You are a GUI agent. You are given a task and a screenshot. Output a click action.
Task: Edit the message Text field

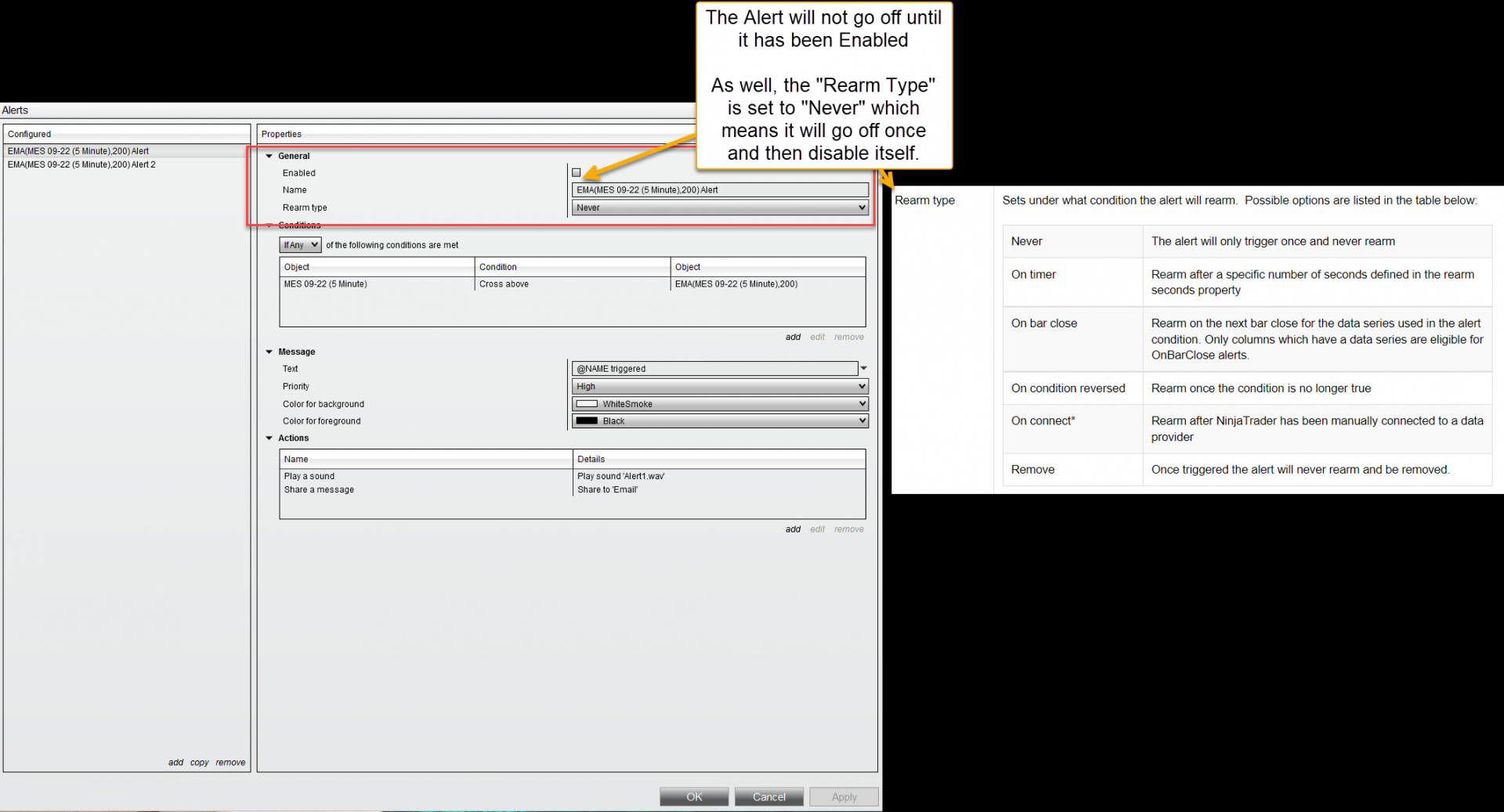(715, 369)
